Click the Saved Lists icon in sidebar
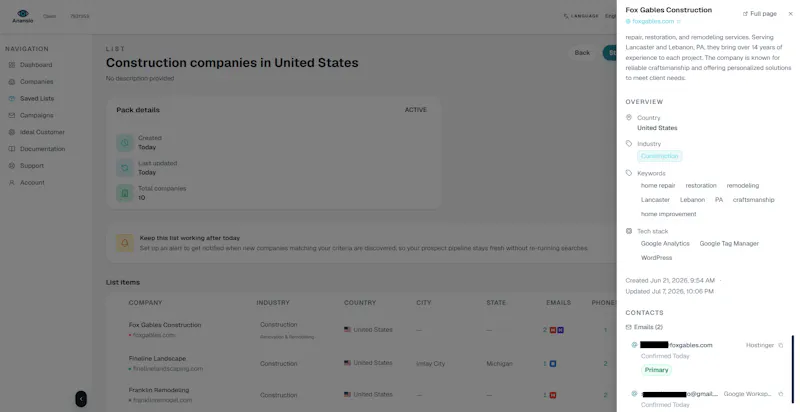Image resolution: width=800 pixels, height=412 pixels. [12, 98]
